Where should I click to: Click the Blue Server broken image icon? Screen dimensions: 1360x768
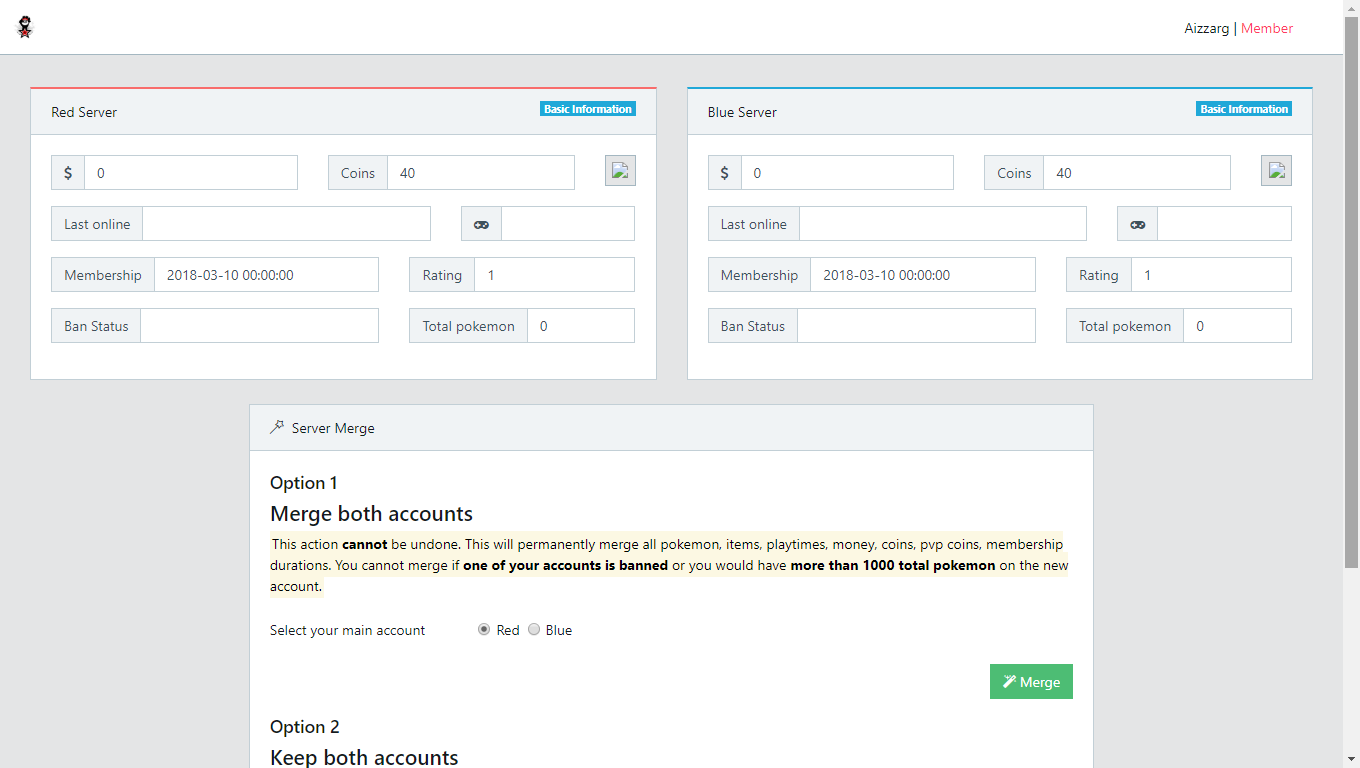(1276, 171)
